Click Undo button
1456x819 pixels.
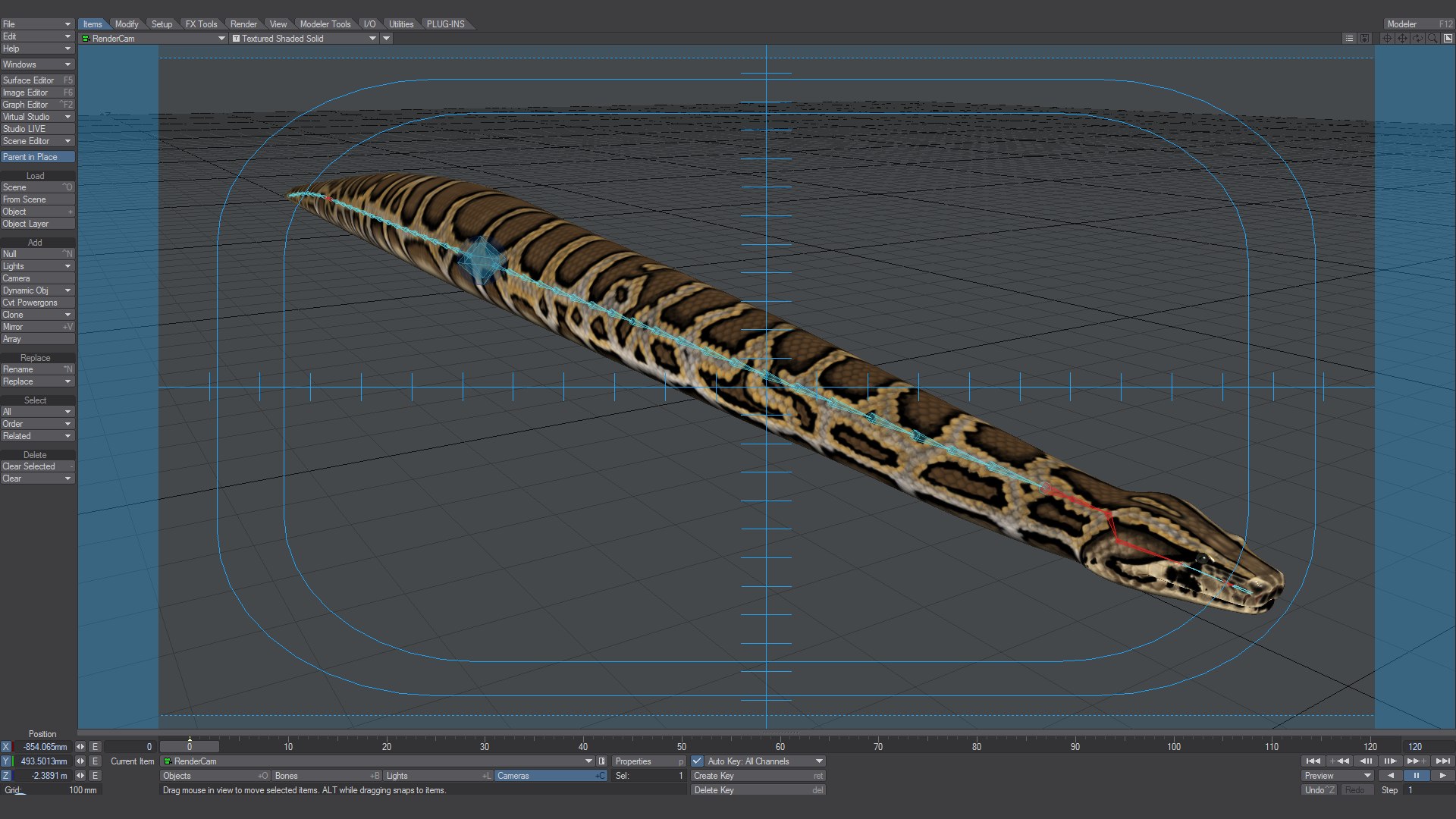tap(1319, 790)
